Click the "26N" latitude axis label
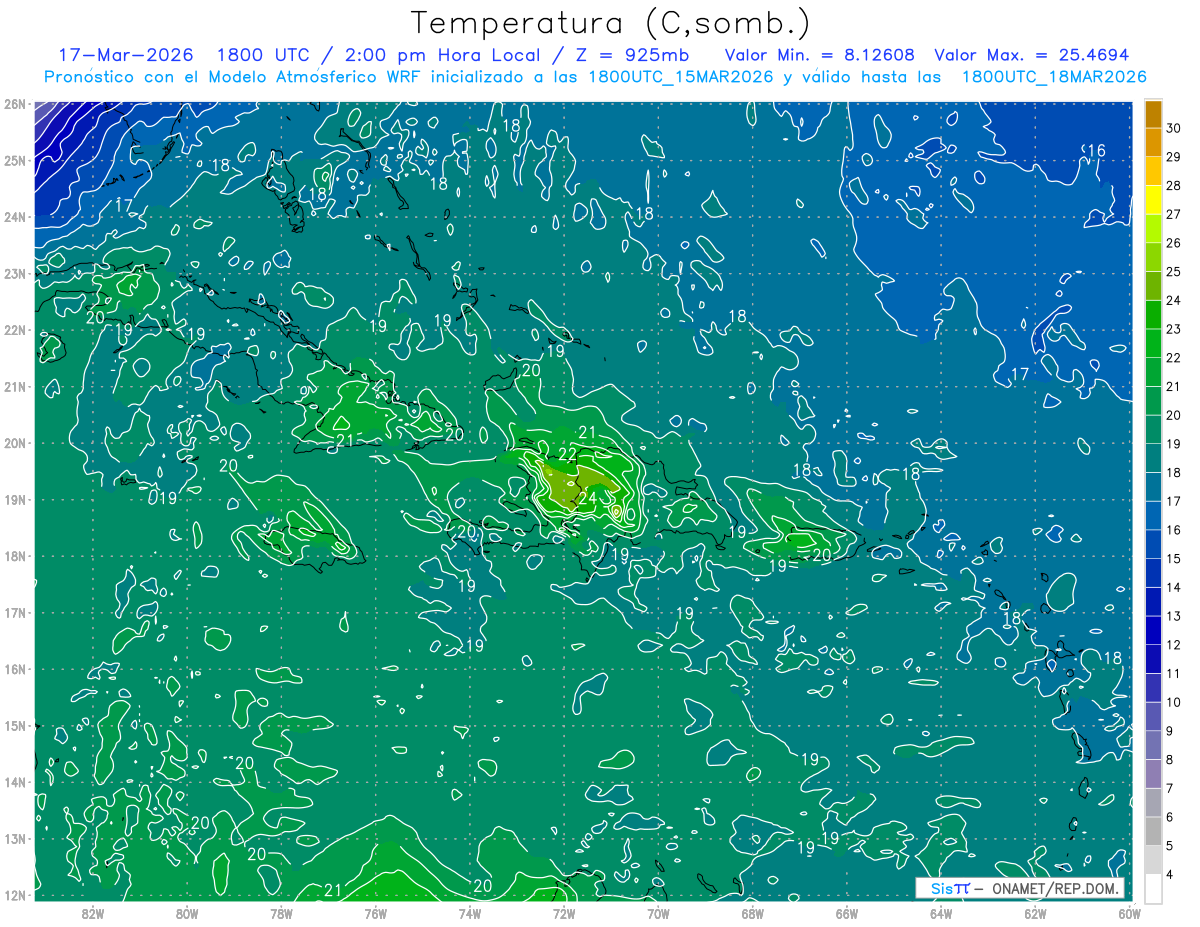Image resolution: width=1200 pixels, height=927 pixels. (14, 103)
